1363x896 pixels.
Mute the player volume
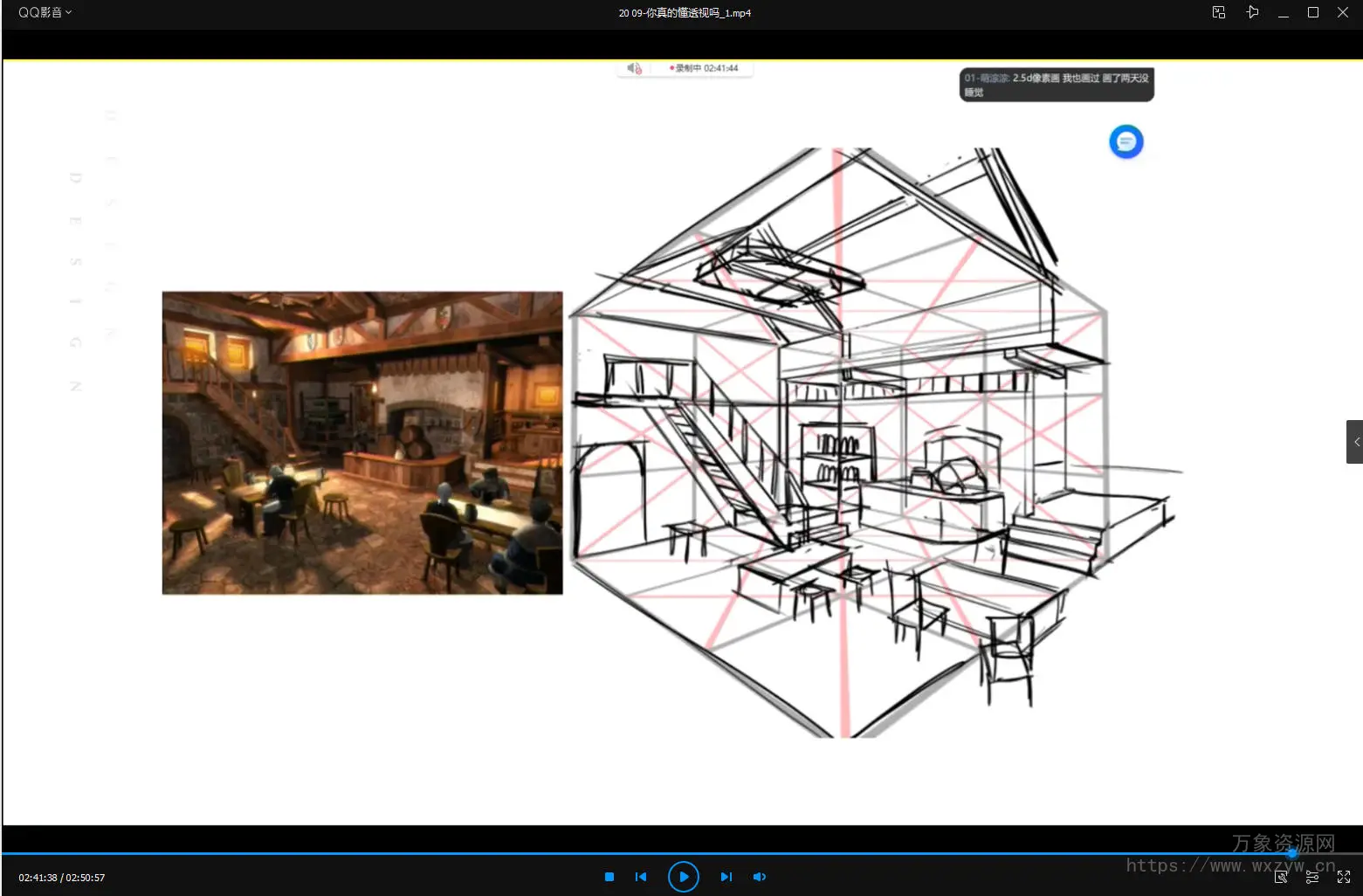760,877
